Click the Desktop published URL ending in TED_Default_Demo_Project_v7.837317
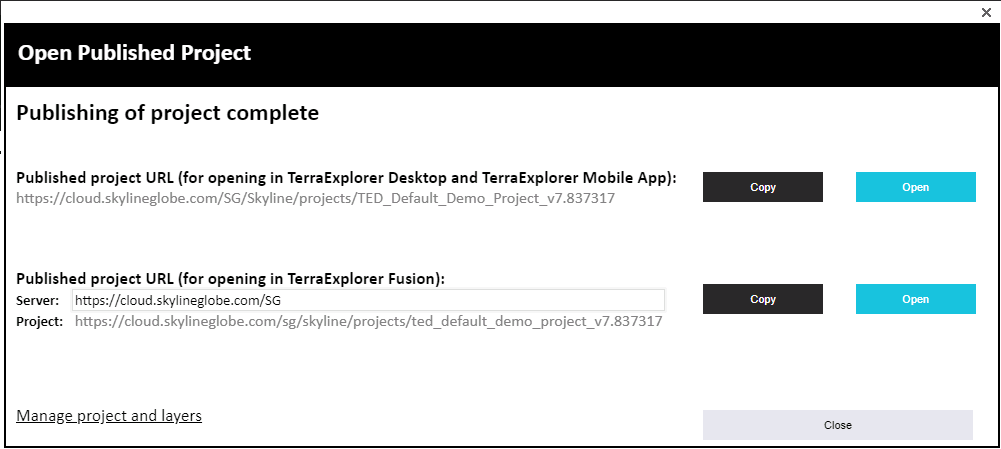1001x449 pixels. (x=315, y=198)
